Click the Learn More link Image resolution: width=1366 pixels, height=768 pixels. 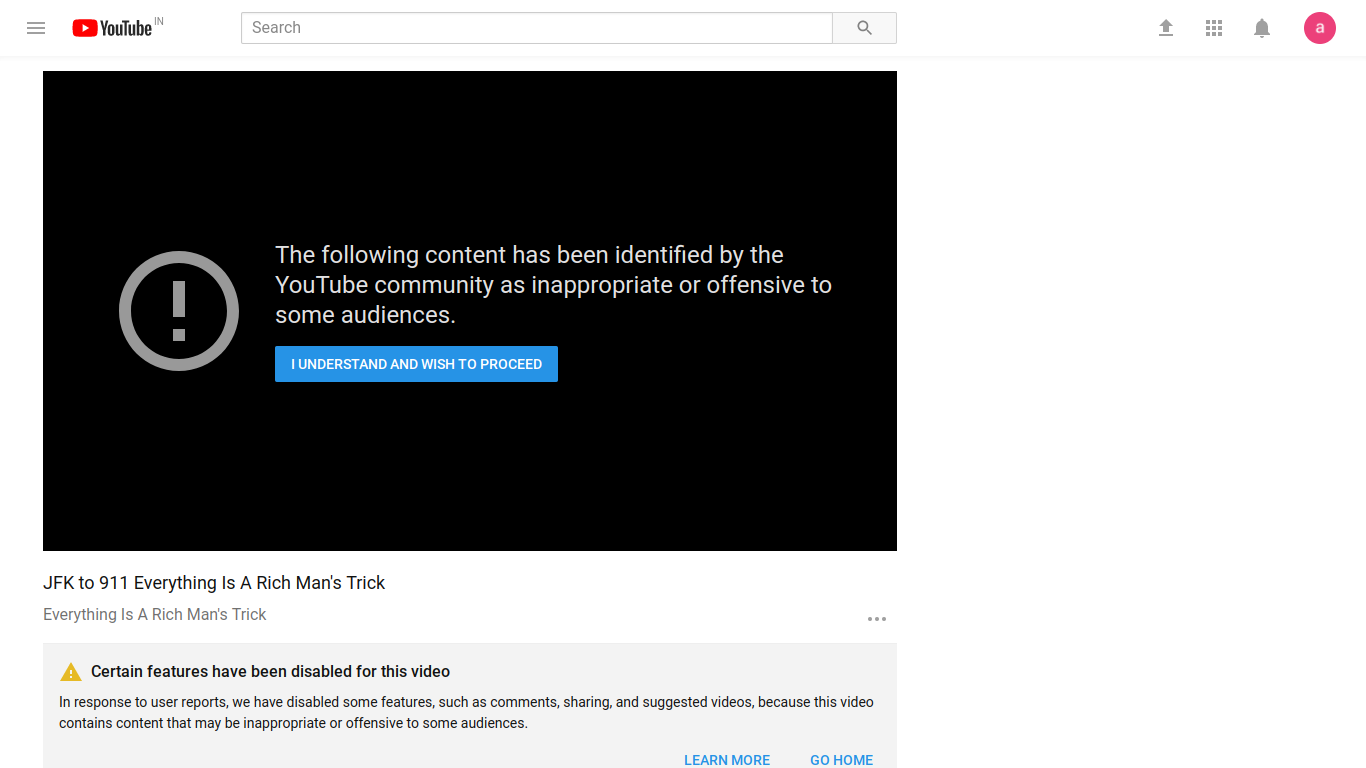[727, 760]
